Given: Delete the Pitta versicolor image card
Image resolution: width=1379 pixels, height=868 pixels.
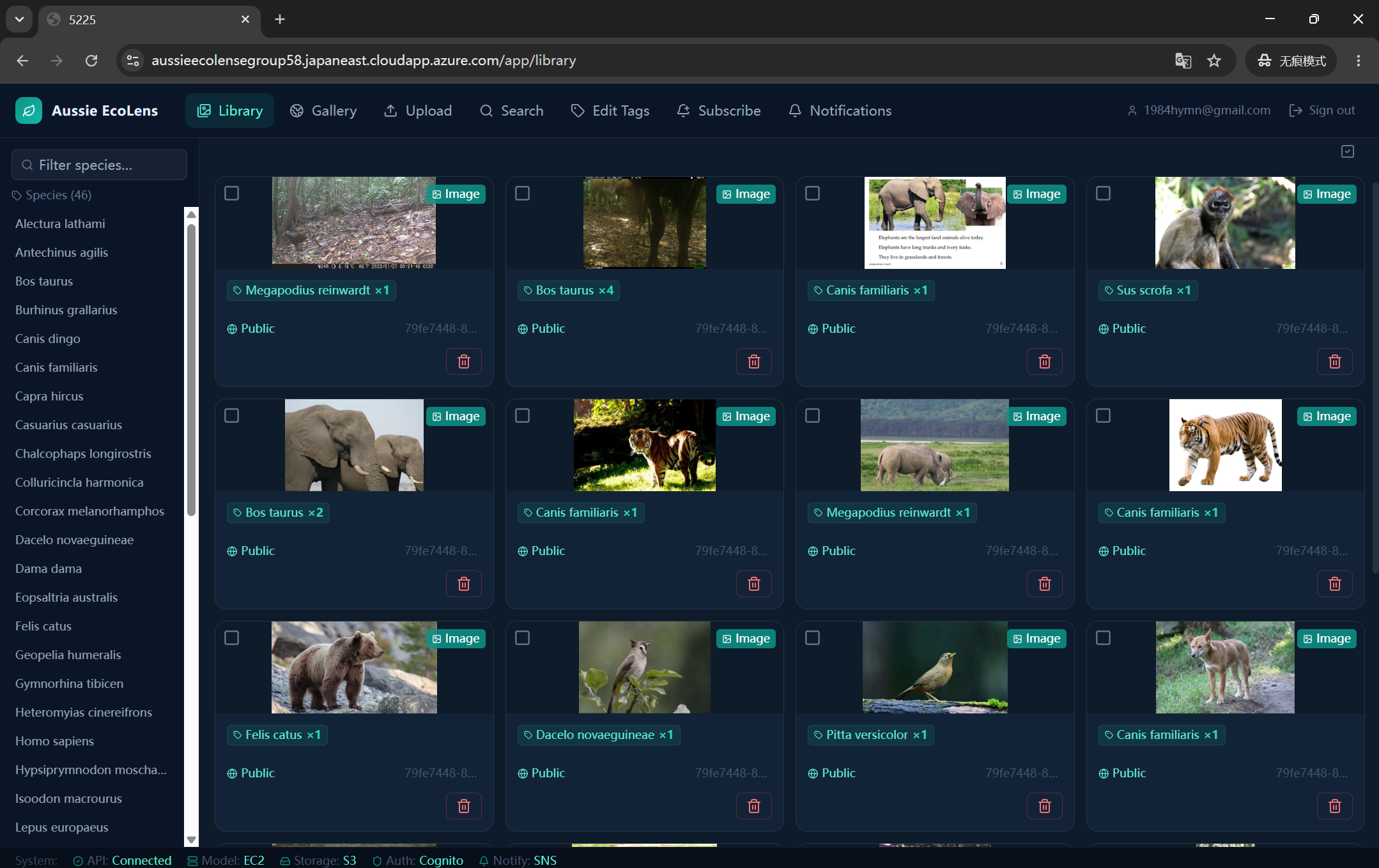Looking at the screenshot, I should pos(1045,806).
